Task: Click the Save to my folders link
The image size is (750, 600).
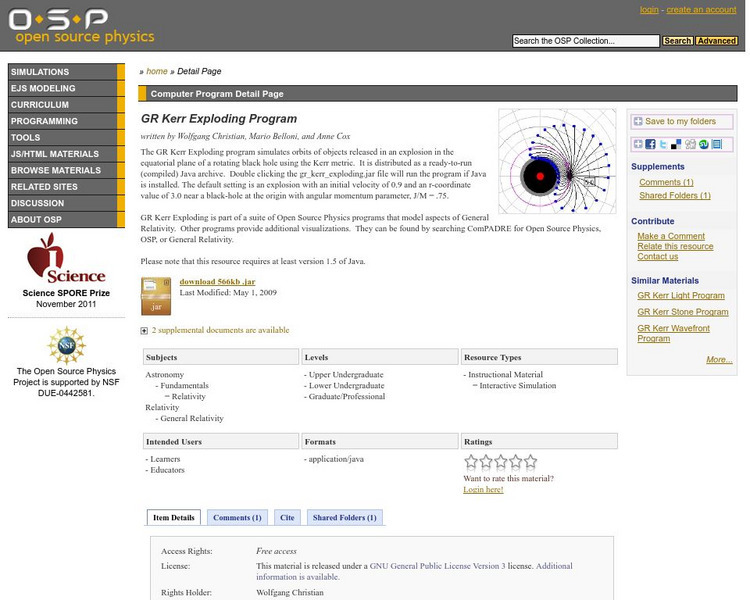Action: click(680, 122)
